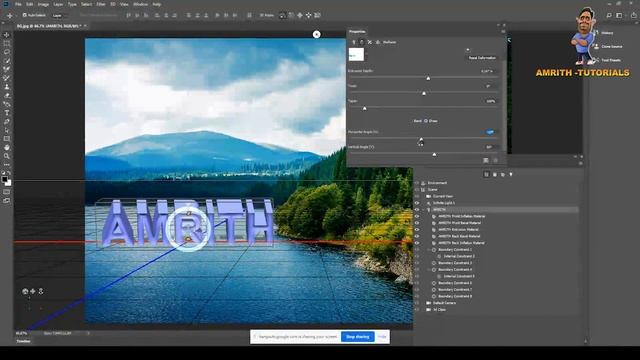Select the Pen tool
640x360 pixels.
click(7, 122)
